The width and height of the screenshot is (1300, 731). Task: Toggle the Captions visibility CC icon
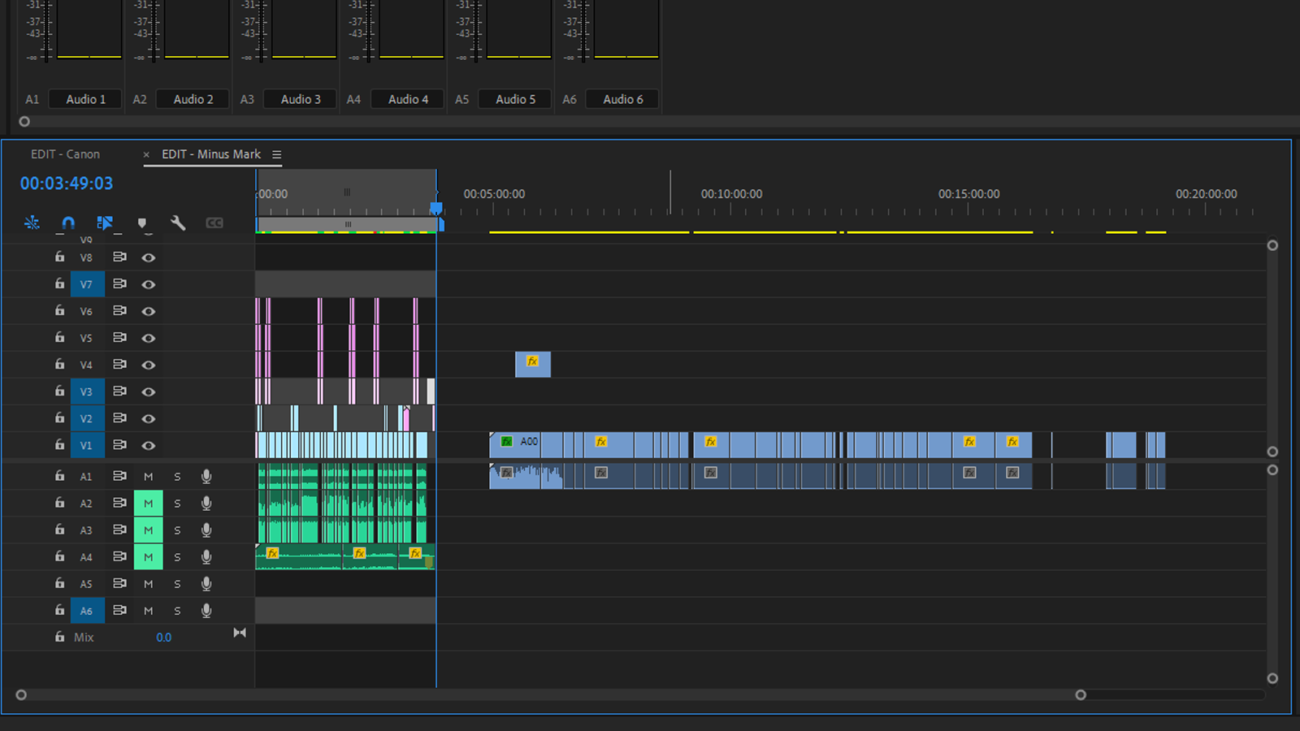click(214, 222)
